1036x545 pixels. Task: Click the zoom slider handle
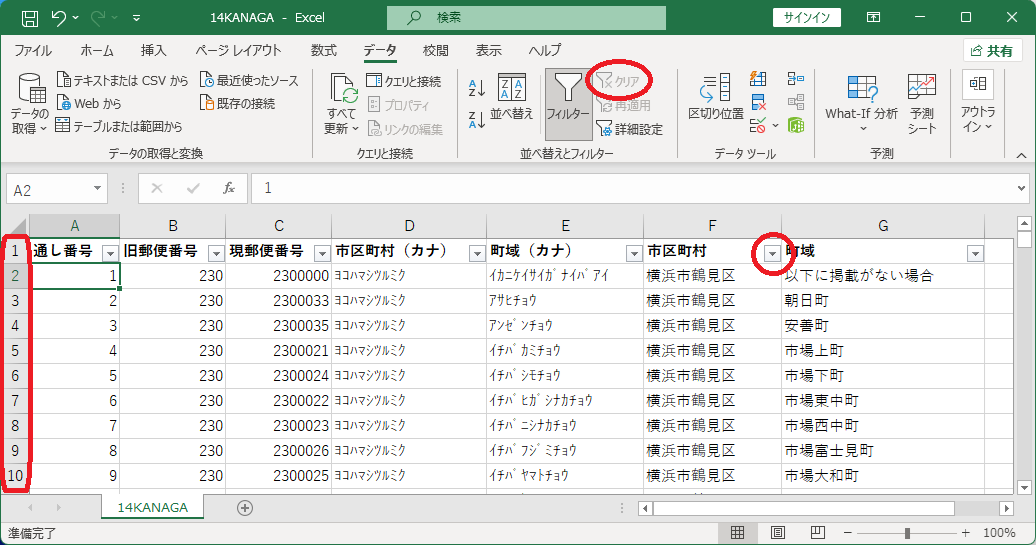tap(908, 532)
